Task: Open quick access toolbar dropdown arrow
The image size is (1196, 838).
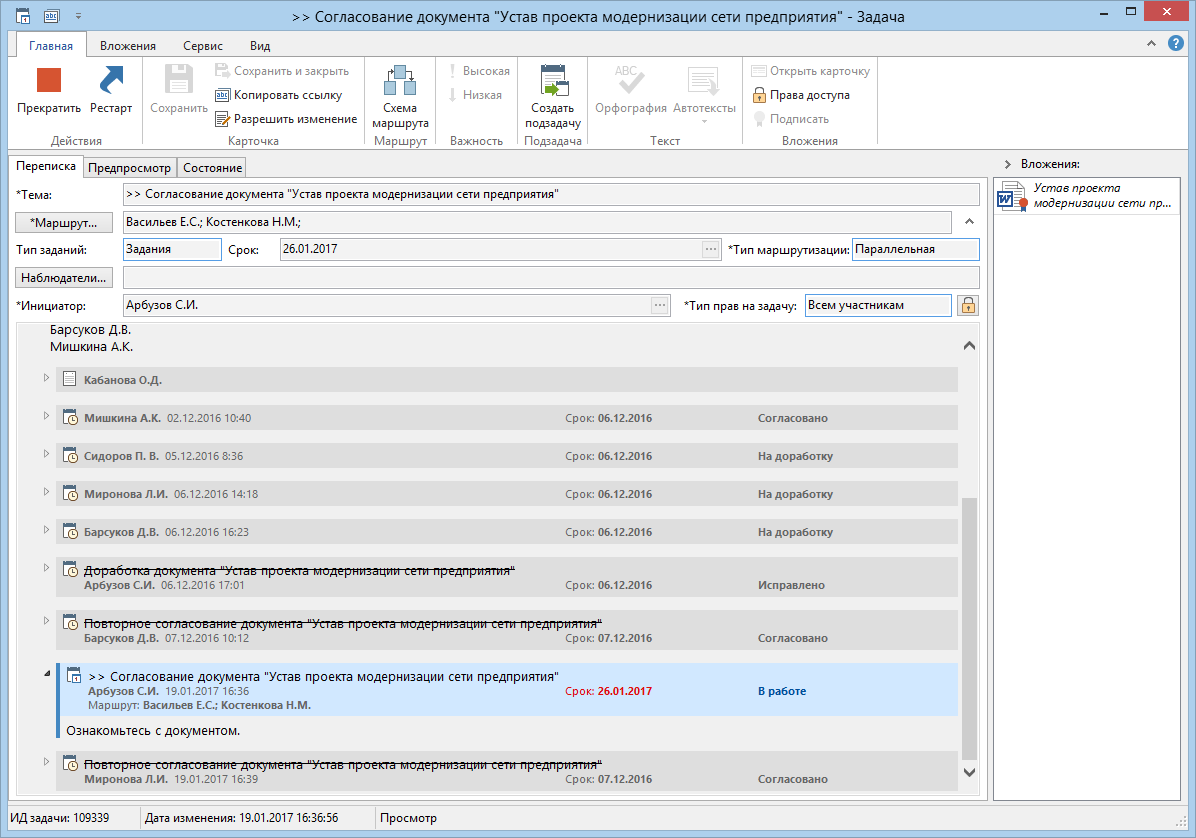Action: (79, 16)
